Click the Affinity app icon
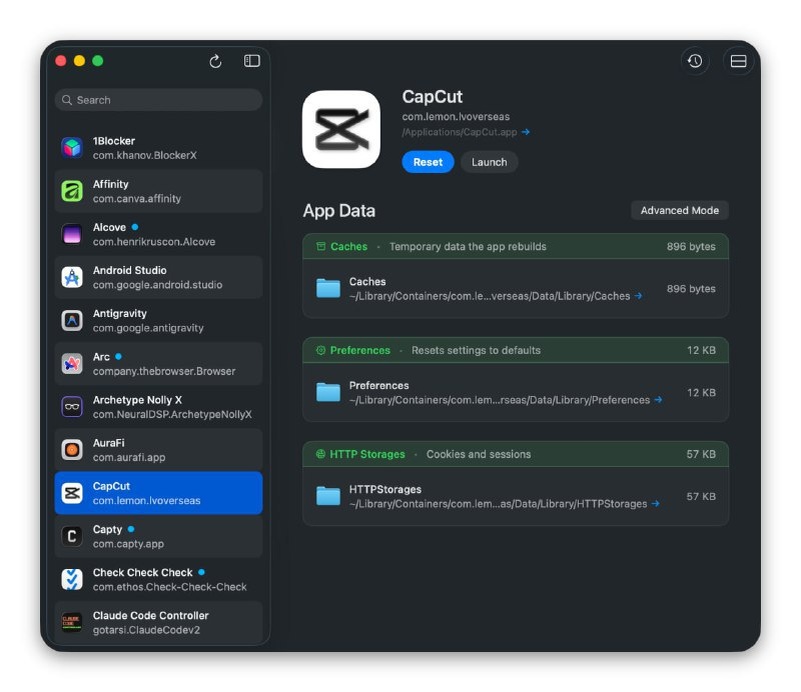Screen dimensions: 801x692 (x=72, y=191)
